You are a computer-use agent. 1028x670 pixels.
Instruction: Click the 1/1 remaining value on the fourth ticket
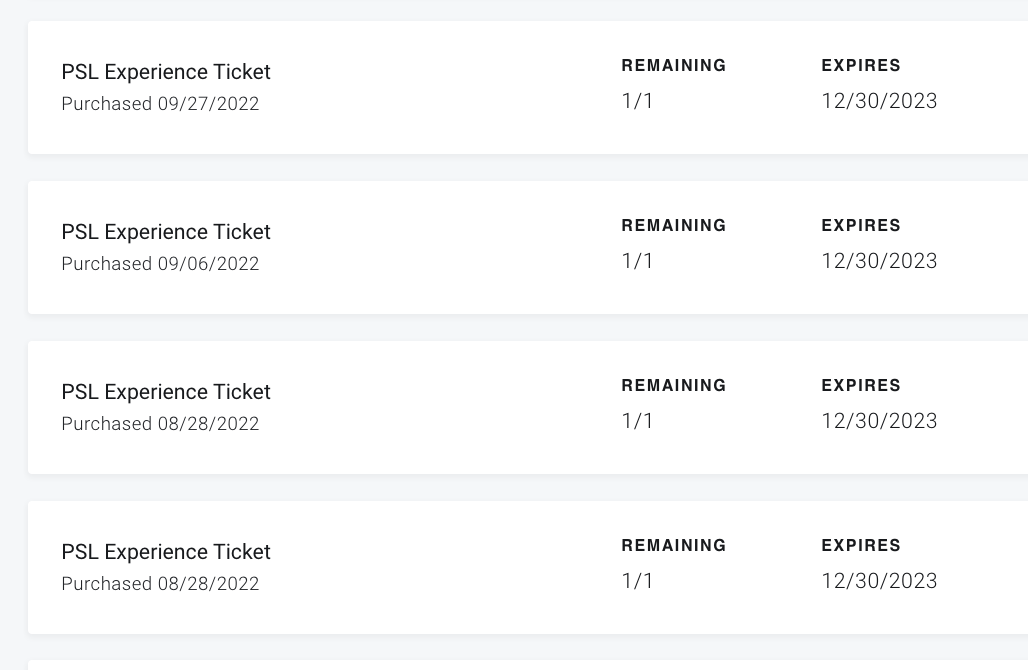pos(638,581)
